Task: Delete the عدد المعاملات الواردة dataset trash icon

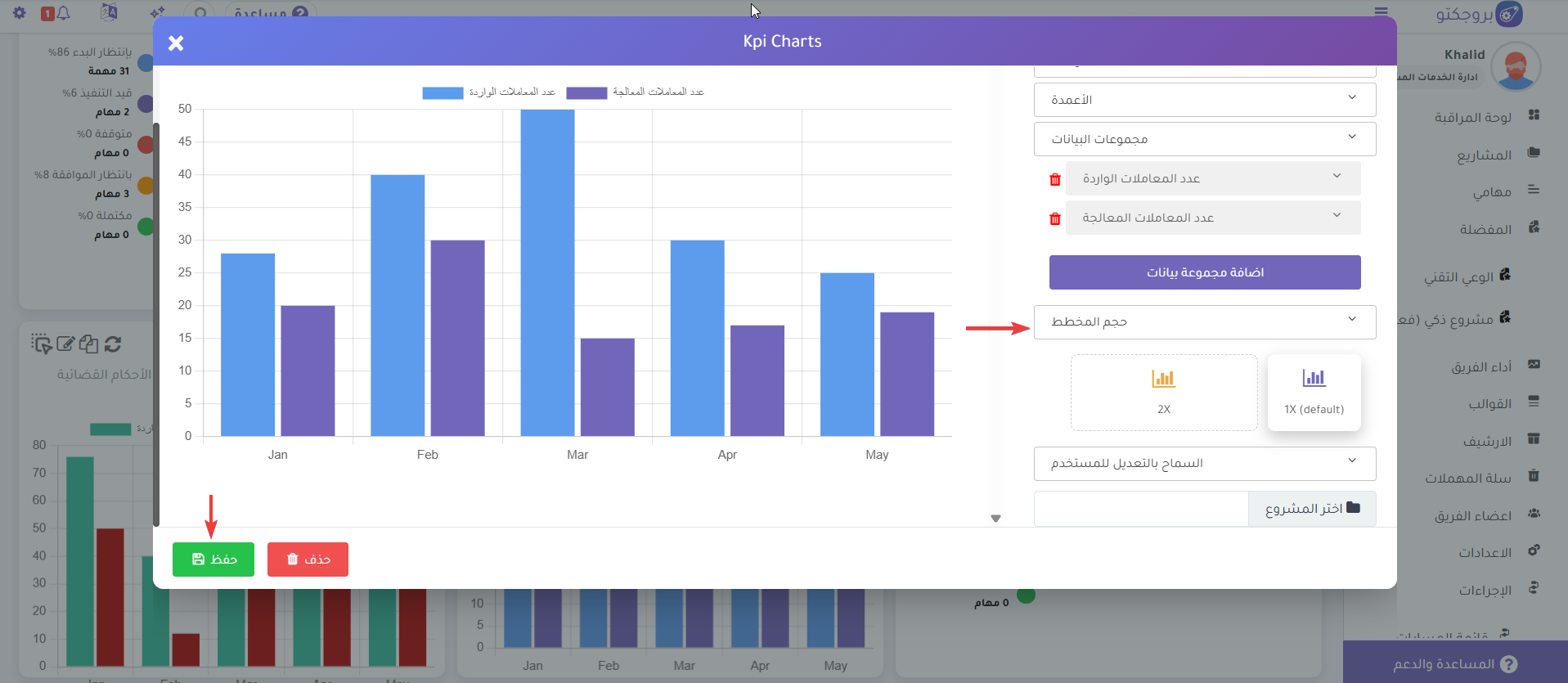Action: 1055,179
